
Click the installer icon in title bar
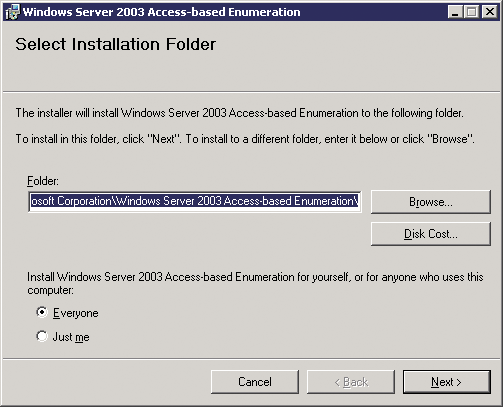tap(12, 12)
